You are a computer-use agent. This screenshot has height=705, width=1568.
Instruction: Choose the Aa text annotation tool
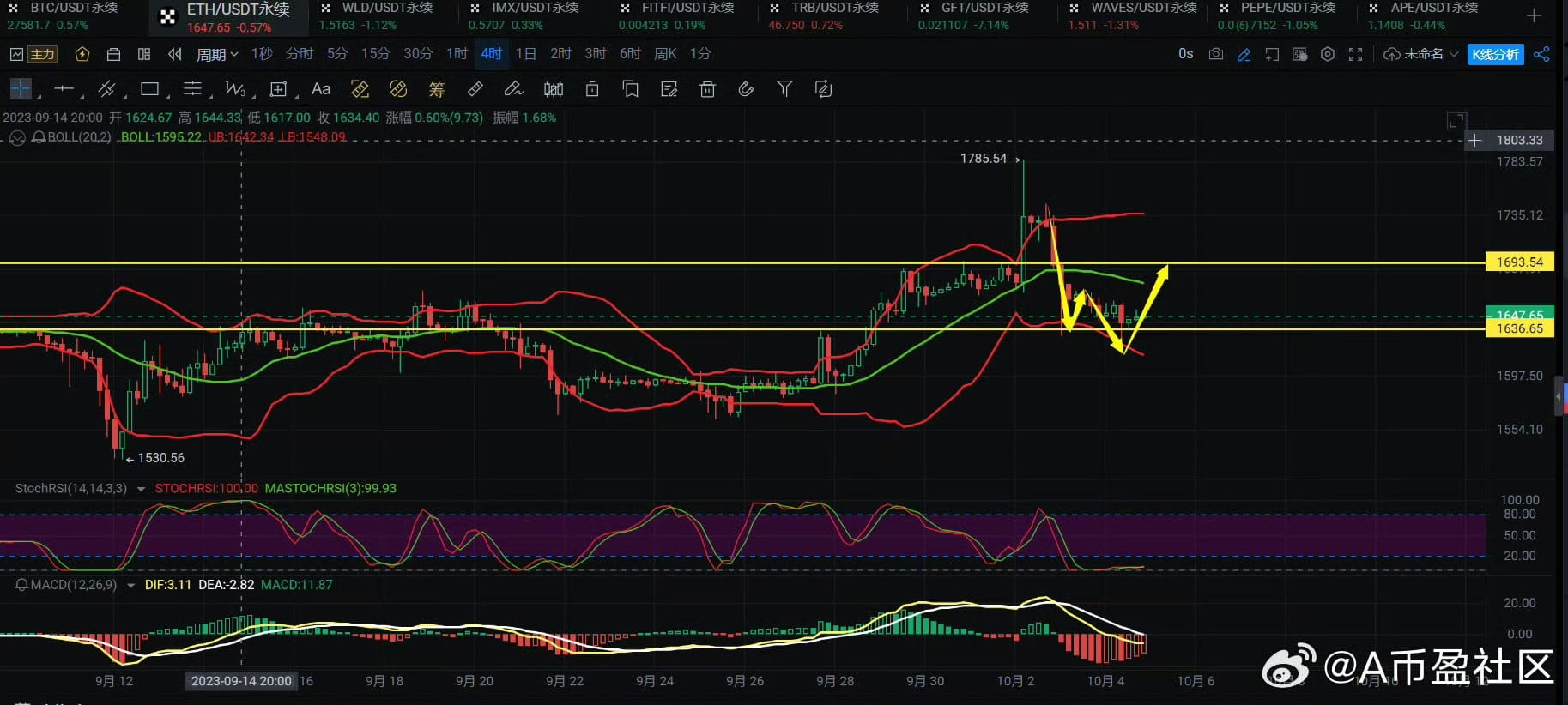(x=321, y=88)
